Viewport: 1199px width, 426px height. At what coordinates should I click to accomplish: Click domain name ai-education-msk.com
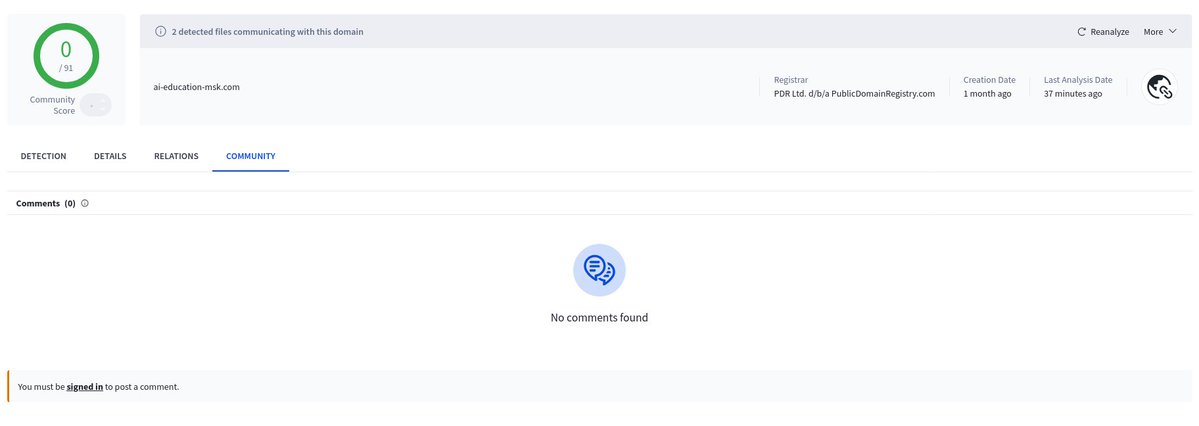197,87
